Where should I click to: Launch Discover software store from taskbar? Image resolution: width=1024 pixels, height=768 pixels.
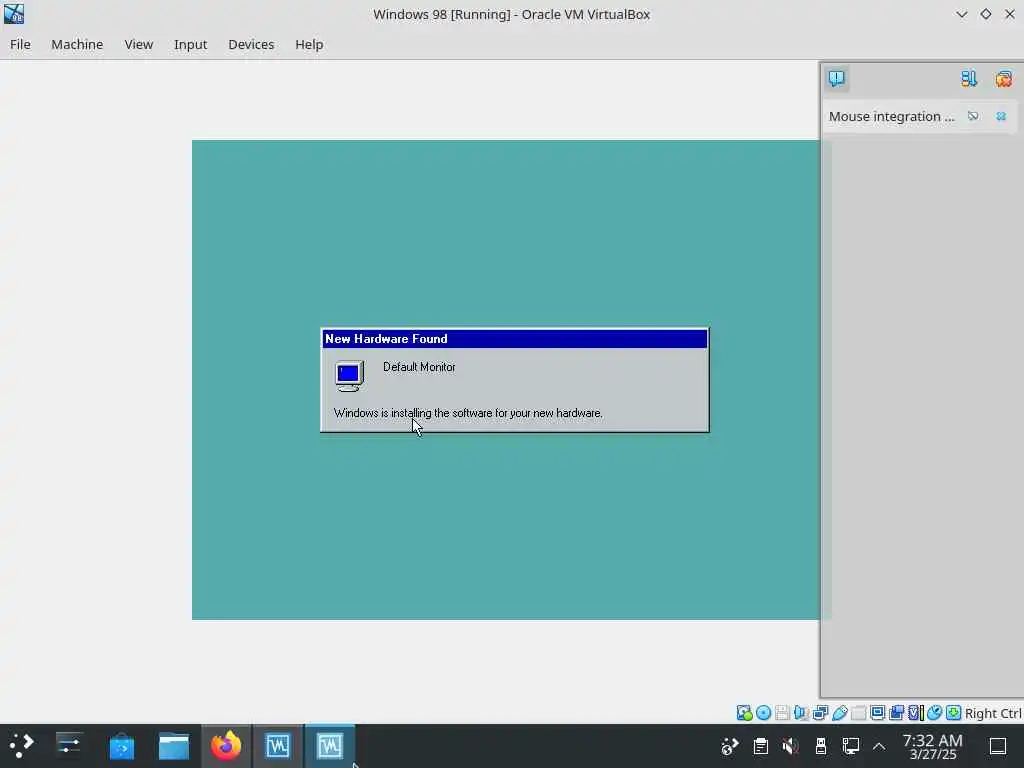point(121,746)
